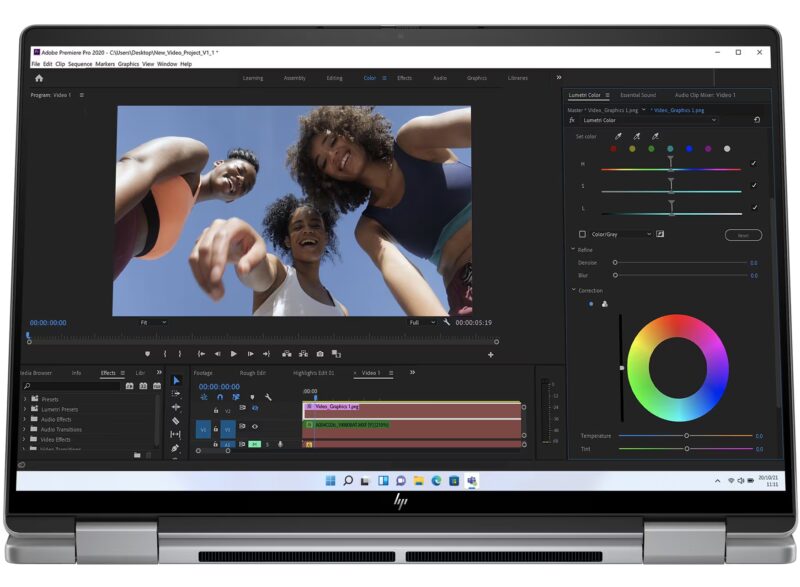The width and height of the screenshot is (800, 587).
Task: Select the Slip tool
Action: [176, 434]
